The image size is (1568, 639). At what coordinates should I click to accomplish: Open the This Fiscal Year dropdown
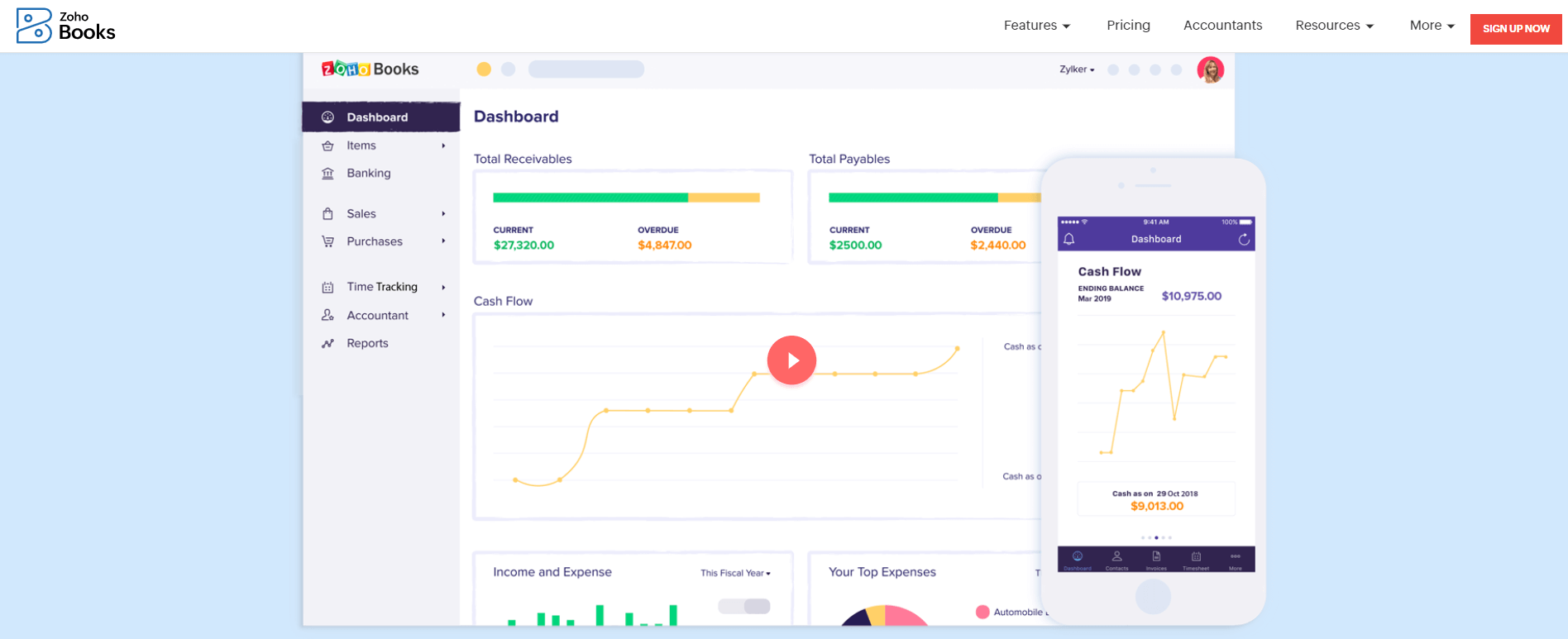pyautogui.click(x=735, y=573)
